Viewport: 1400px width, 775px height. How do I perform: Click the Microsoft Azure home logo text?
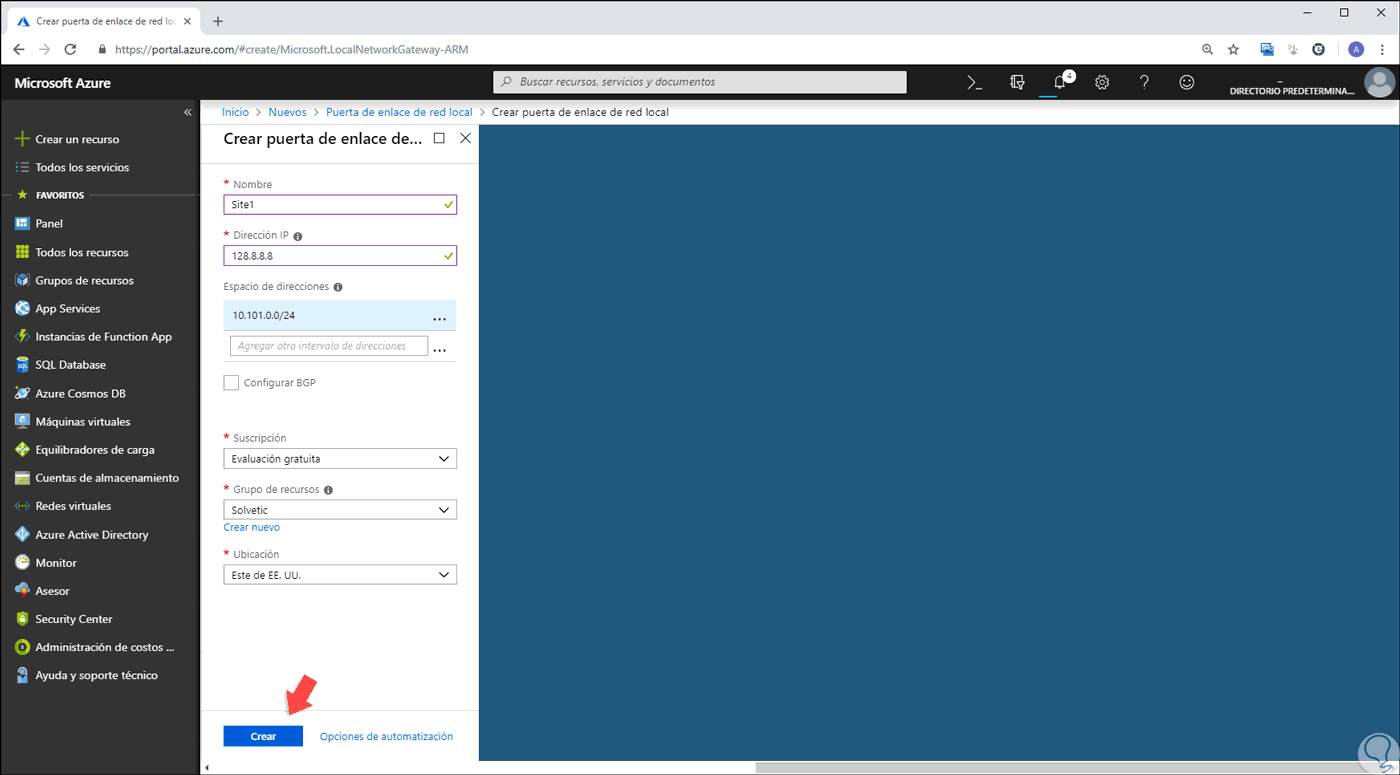[63, 83]
